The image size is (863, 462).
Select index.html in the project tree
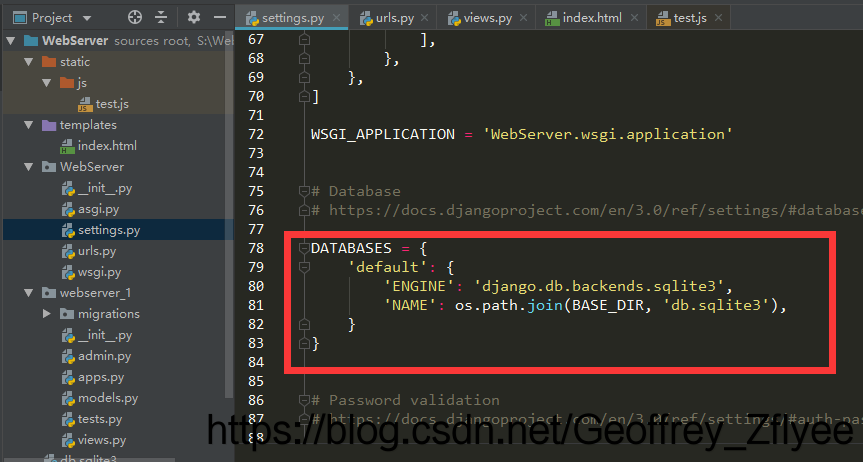(x=107, y=146)
